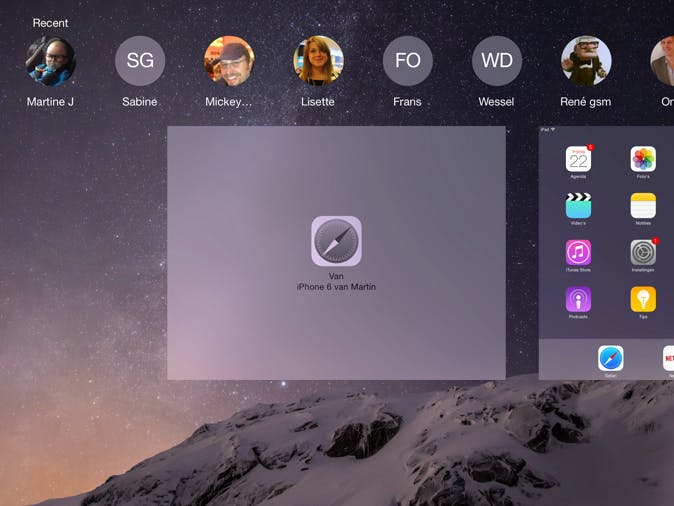Open the Videos clapperboard app
The image size is (674, 506).
pos(578,206)
